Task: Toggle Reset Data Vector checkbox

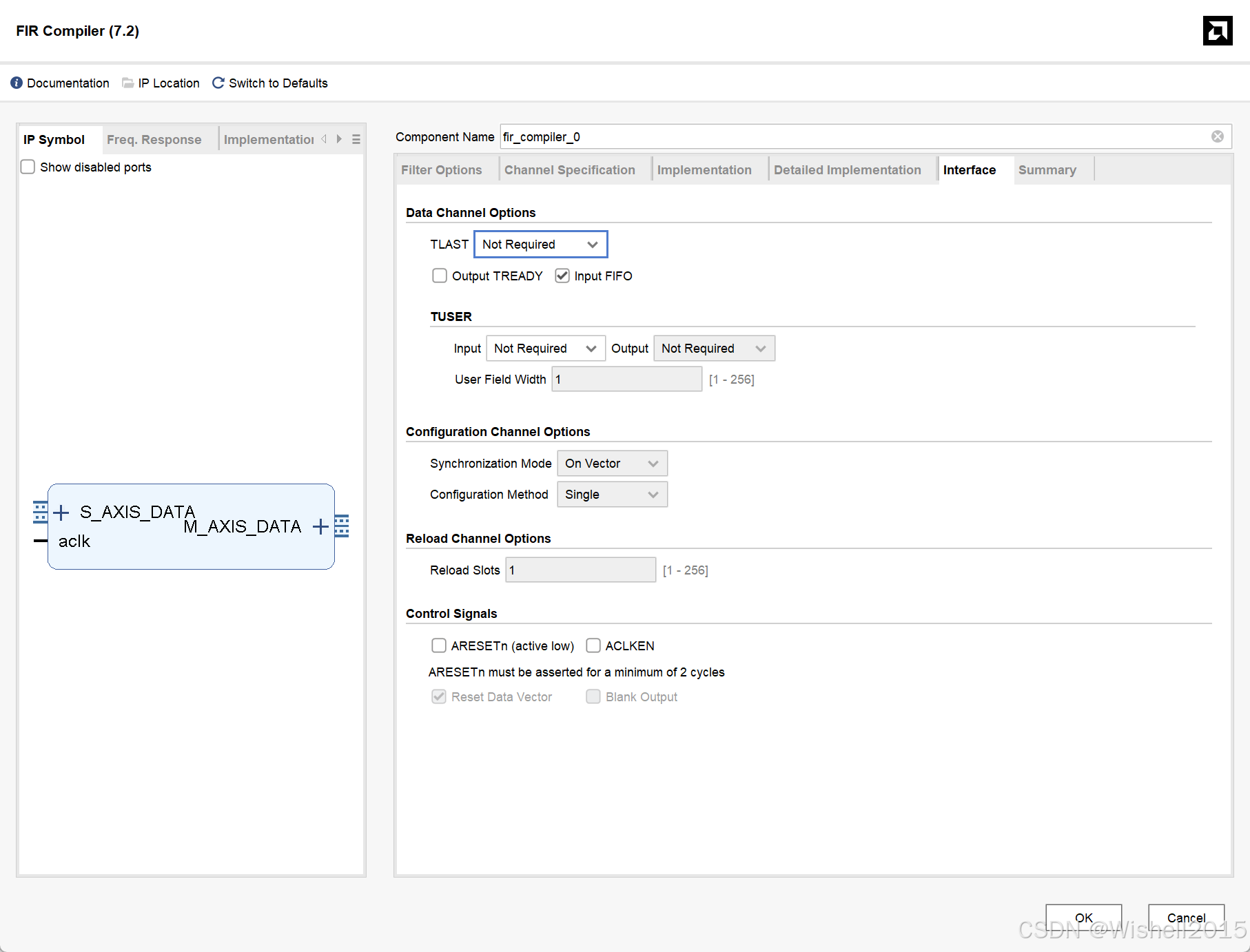Action: click(439, 696)
